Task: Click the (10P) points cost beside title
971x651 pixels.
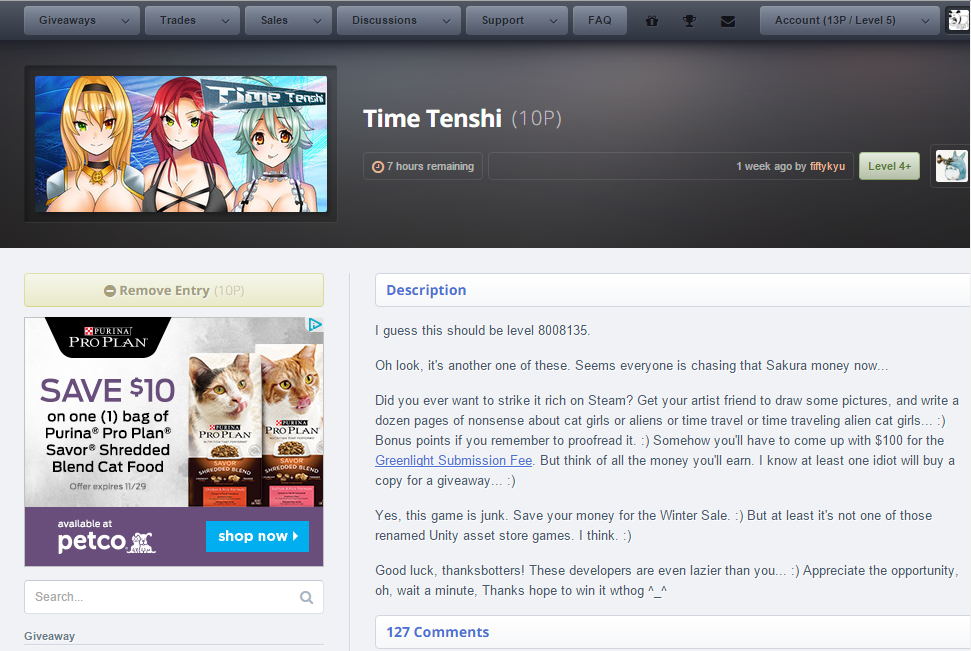Action: click(536, 118)
